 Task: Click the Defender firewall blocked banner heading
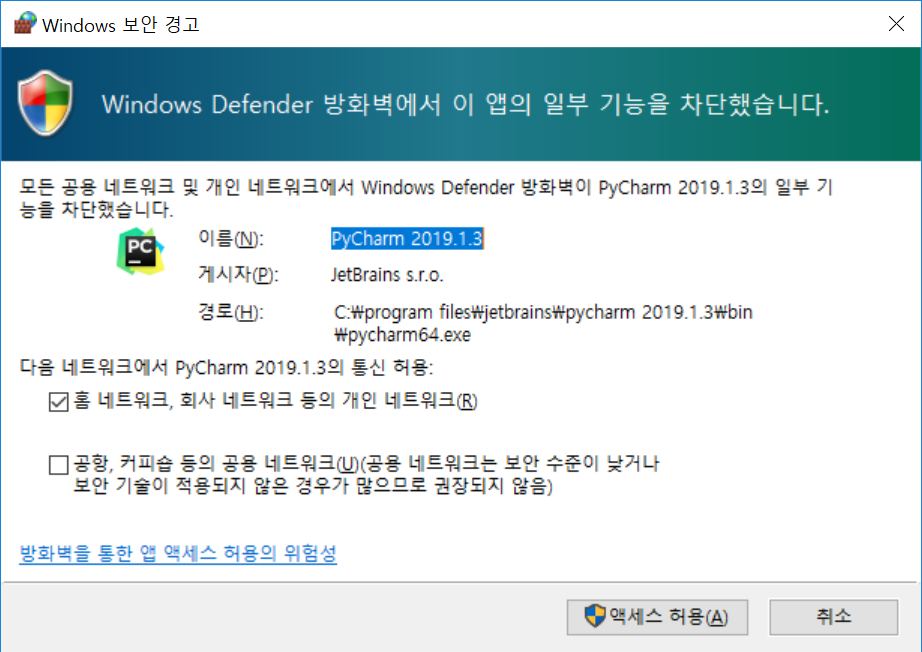coord(465,104)
